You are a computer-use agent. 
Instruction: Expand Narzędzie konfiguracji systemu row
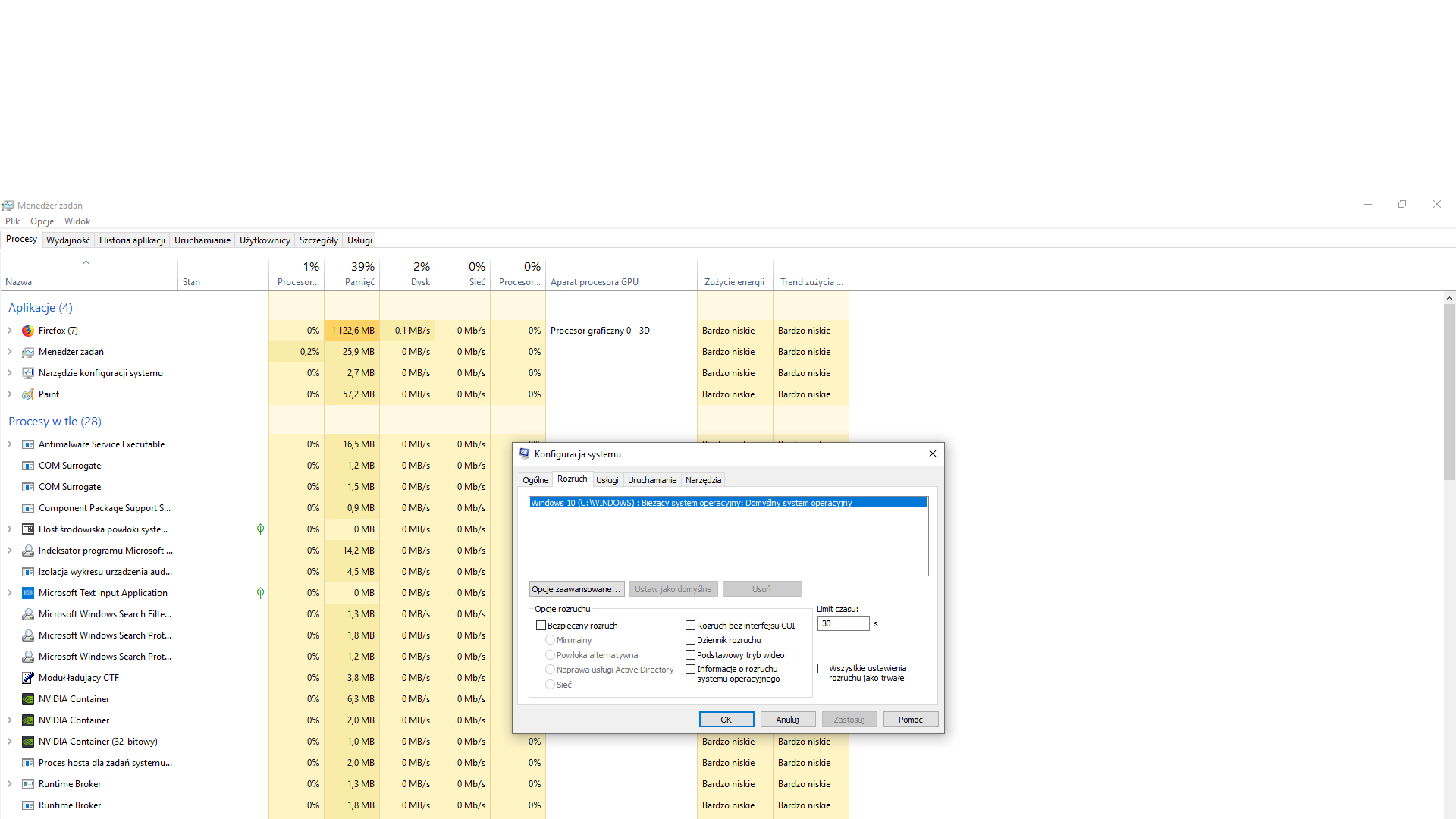(9, 373)
